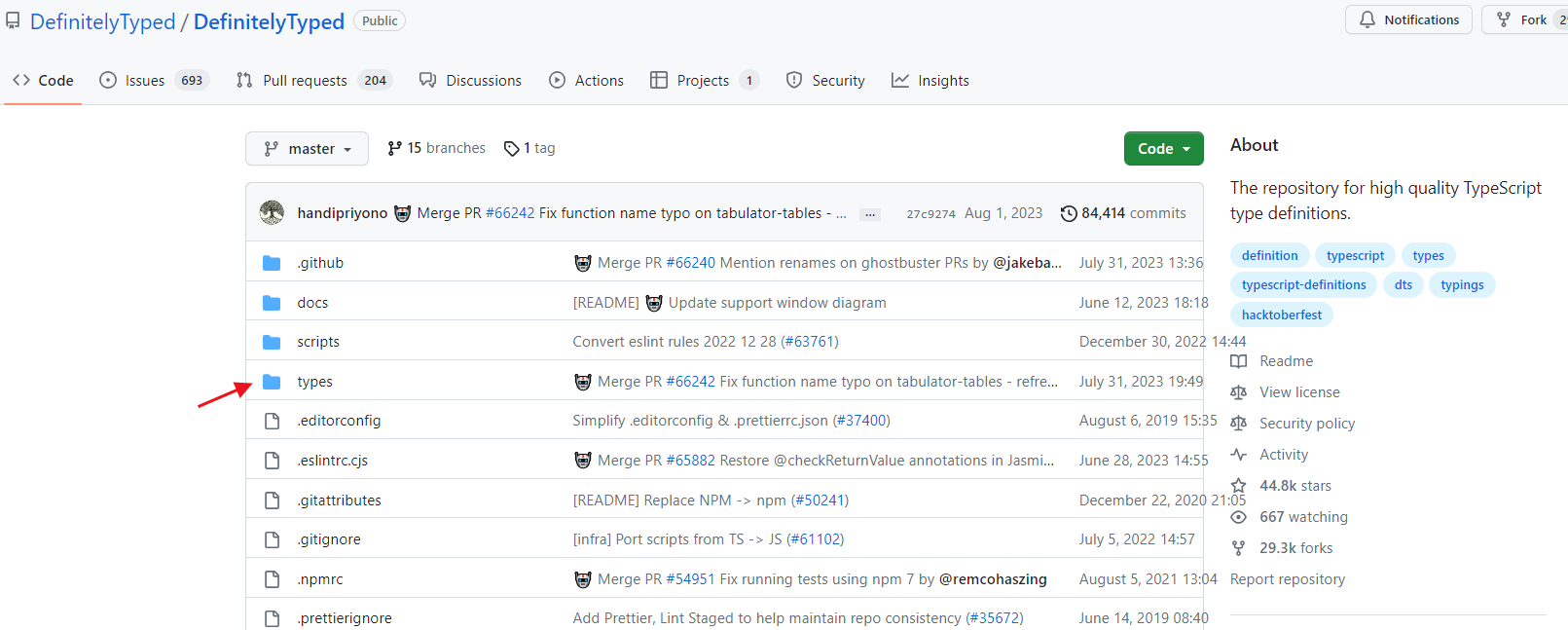Open PR #66242 in latest commit header
Image resolution: width=1568 pixels, height=630 pixels.
[x=510, y=213]
